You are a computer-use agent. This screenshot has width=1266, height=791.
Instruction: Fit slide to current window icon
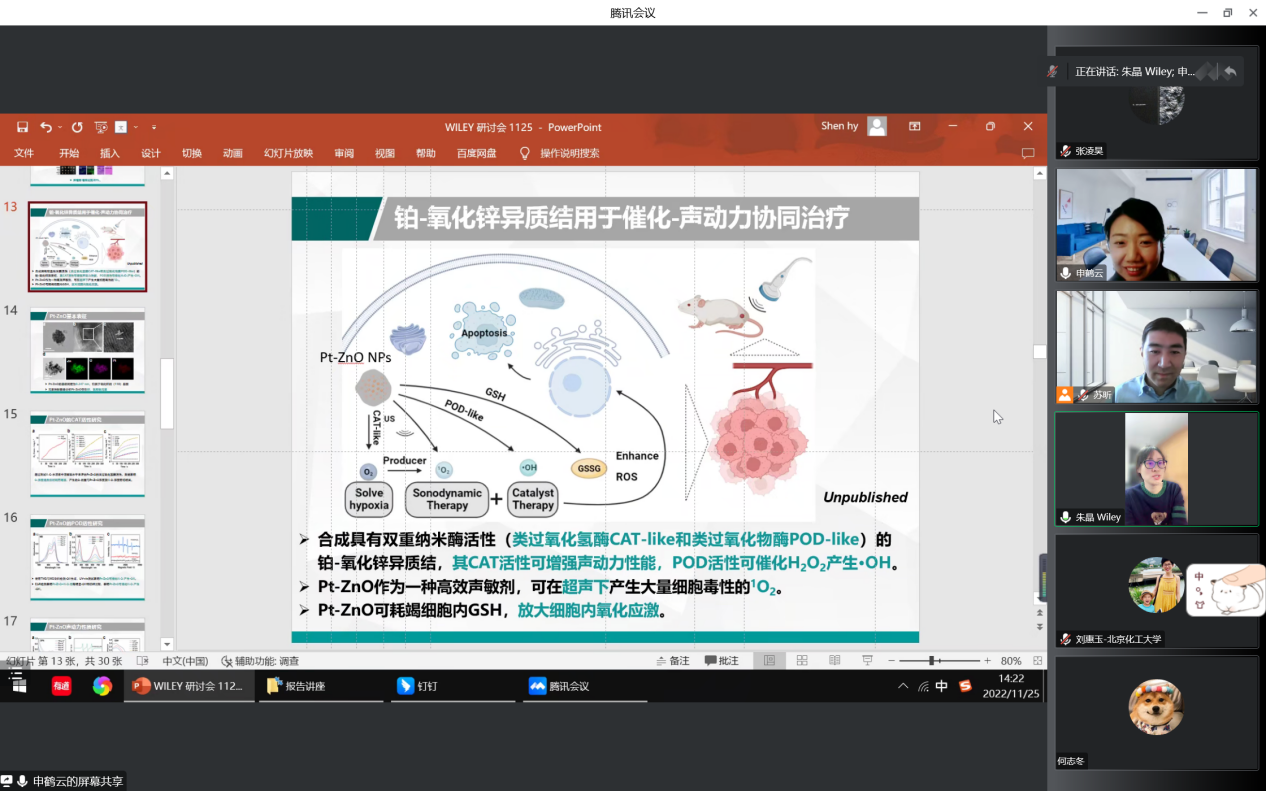(x=1037, y=661)
